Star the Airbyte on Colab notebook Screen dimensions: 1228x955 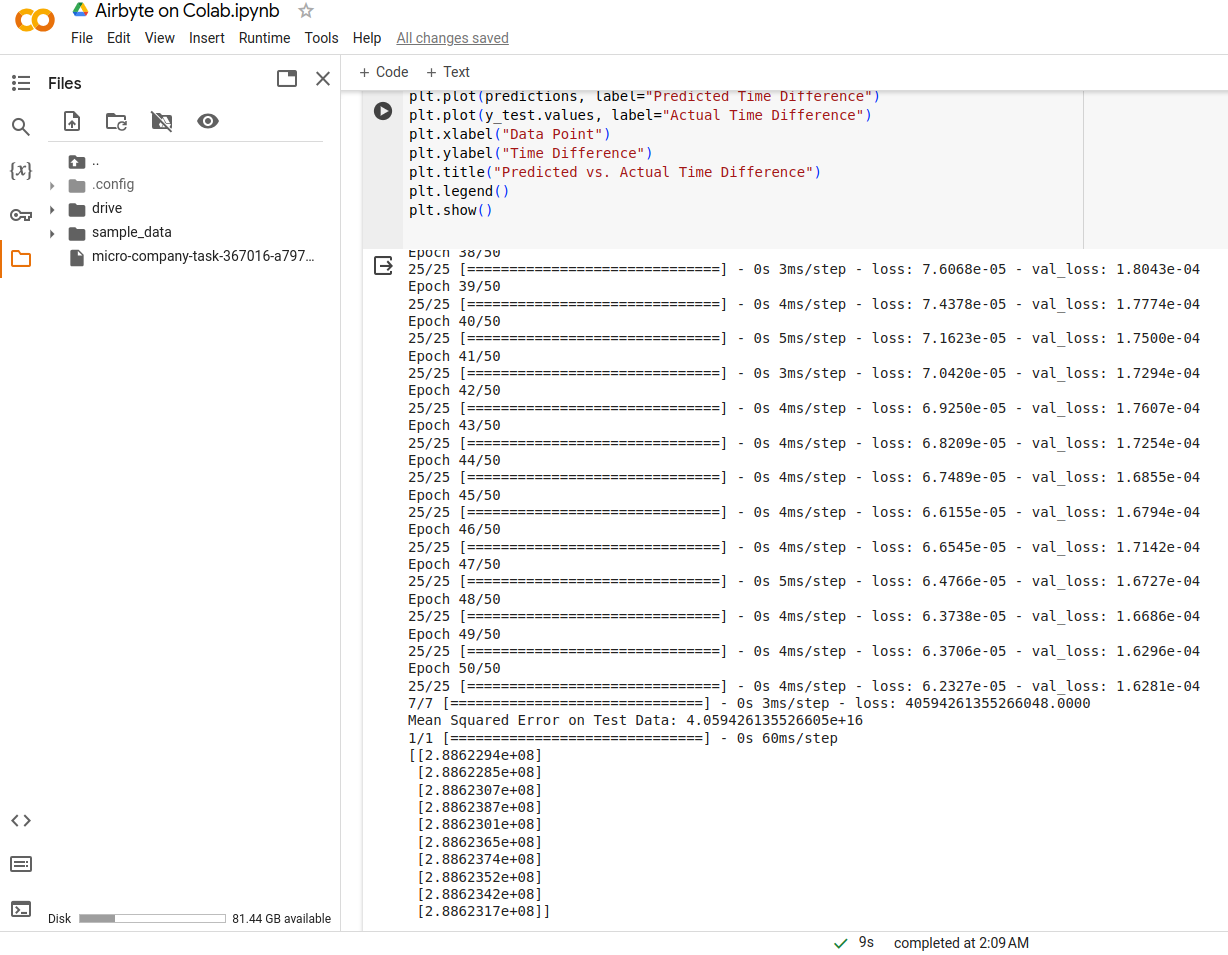tap(306, 11)
